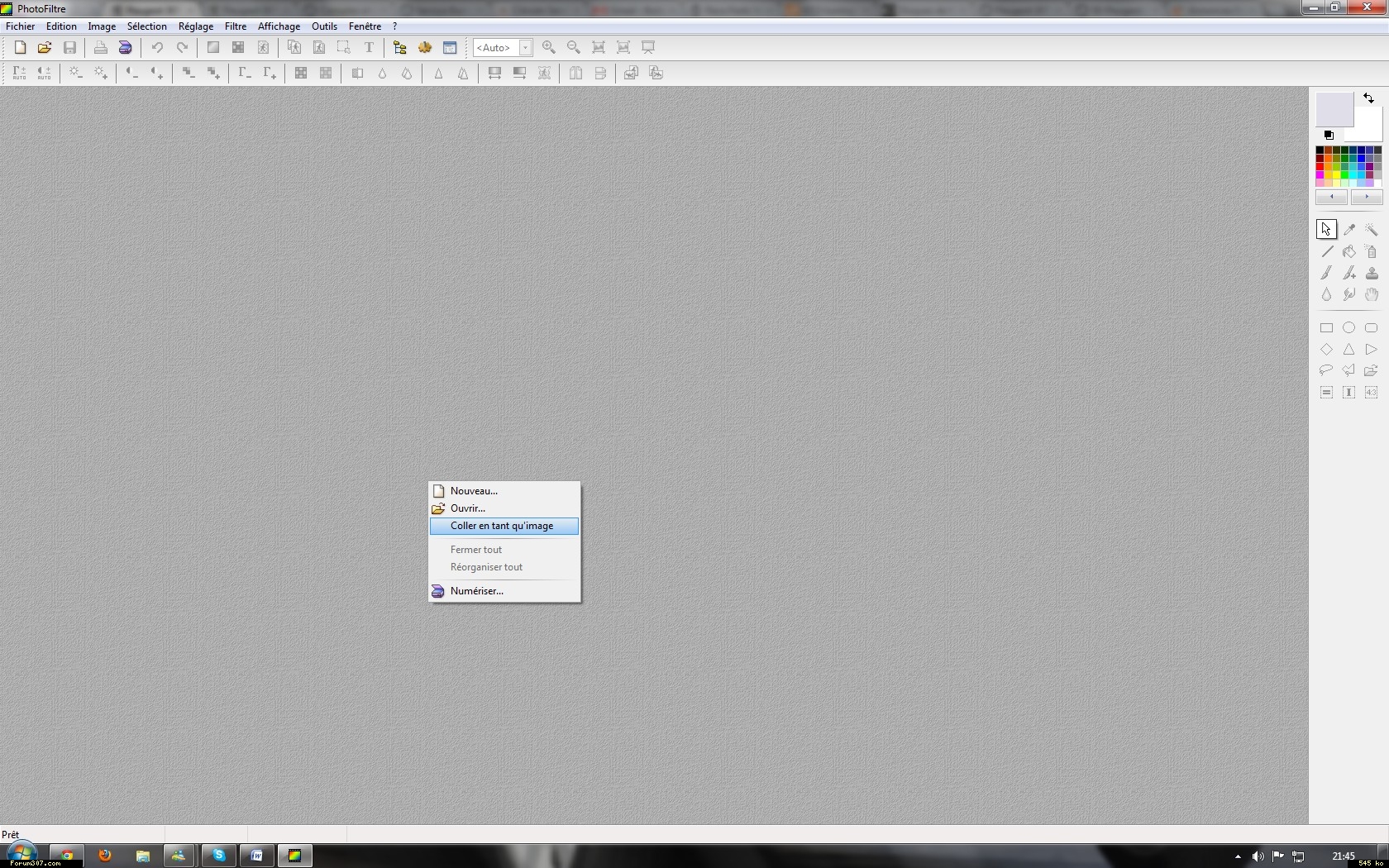
Task: Open Word from the taskbar
Action: tap(257, 856)
